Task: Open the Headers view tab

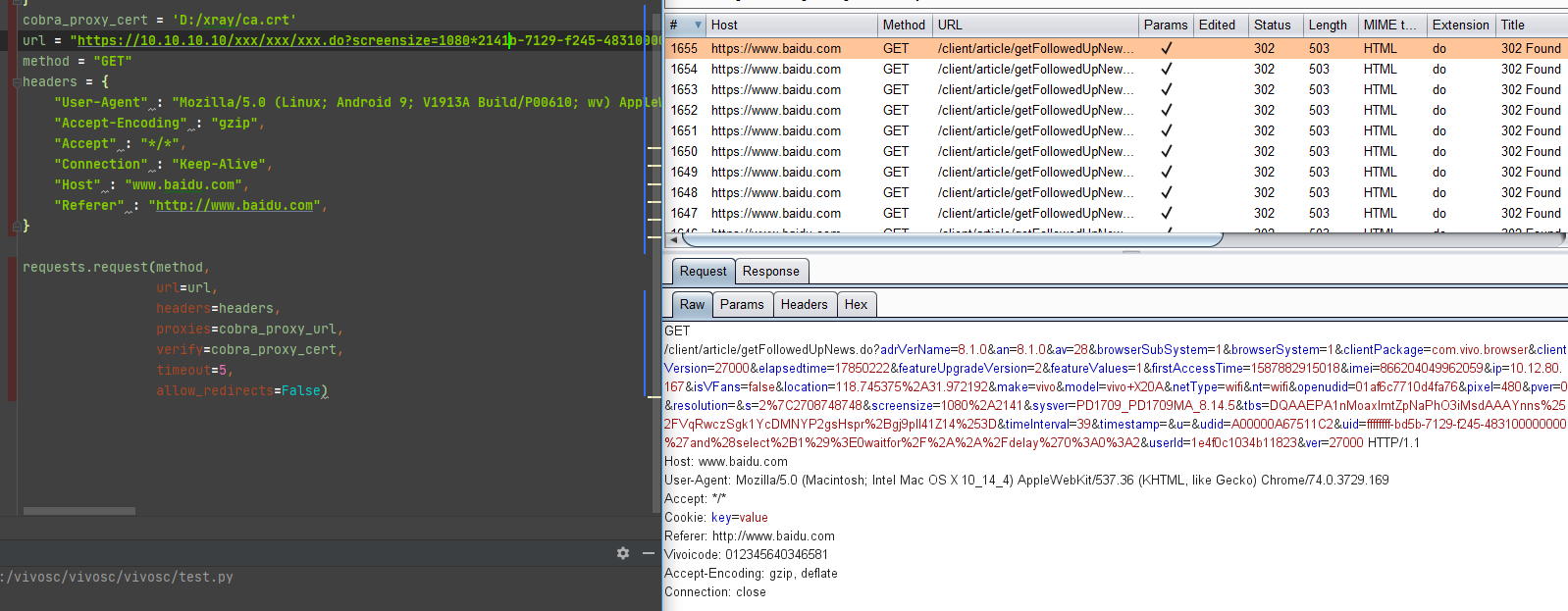Action: pos(804,305)
